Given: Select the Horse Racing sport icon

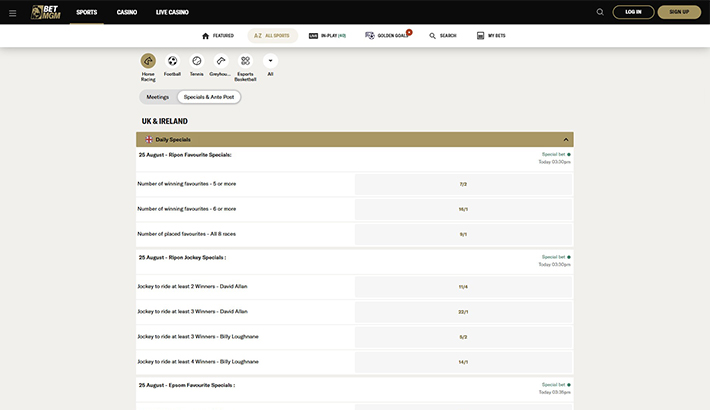Looking at the screenshot, I should pyautogui.click(x=148, y=61).
